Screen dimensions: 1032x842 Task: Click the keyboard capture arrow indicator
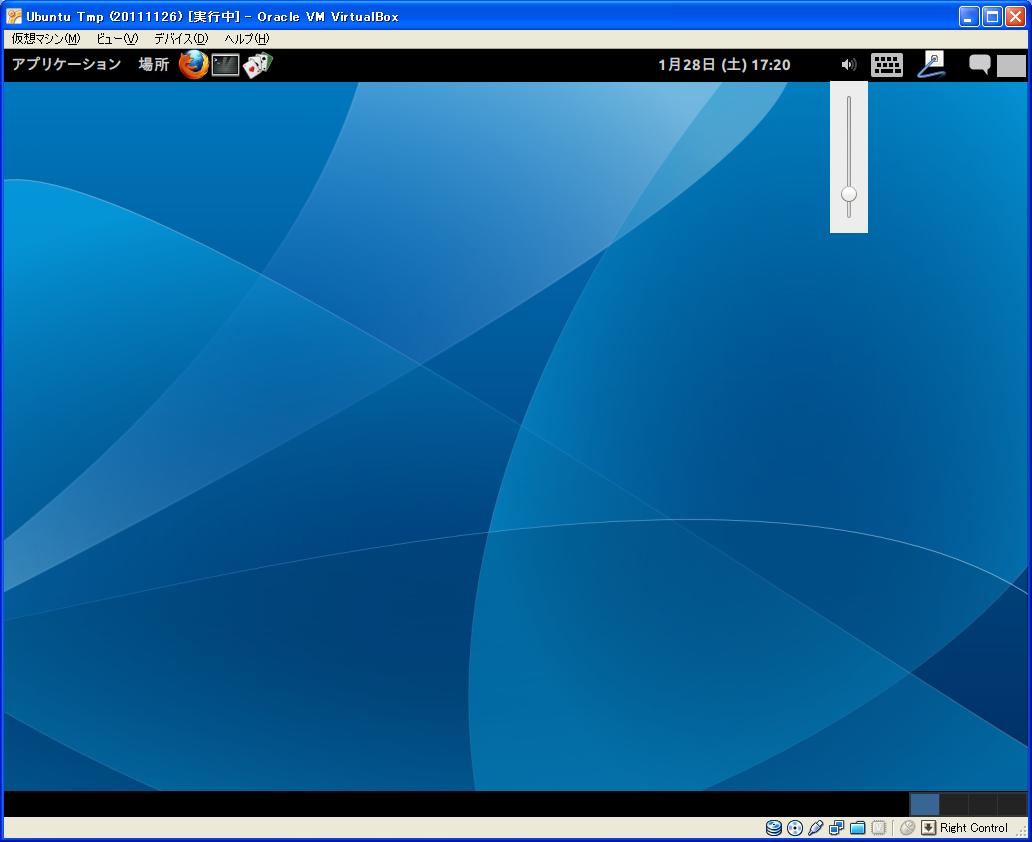929,828
